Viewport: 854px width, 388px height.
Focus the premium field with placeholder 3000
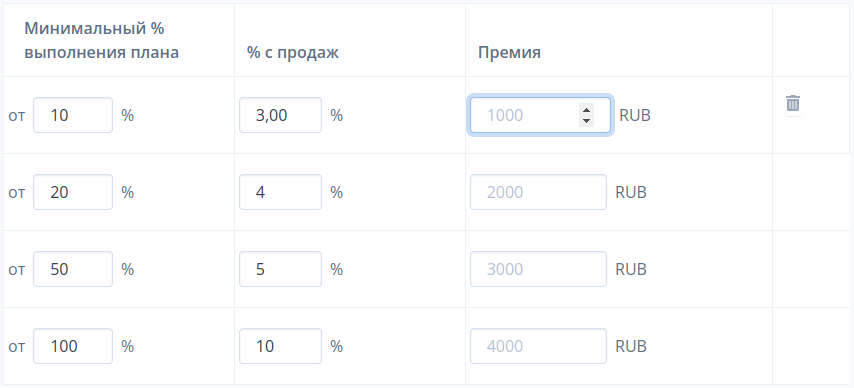coord(538,269)
